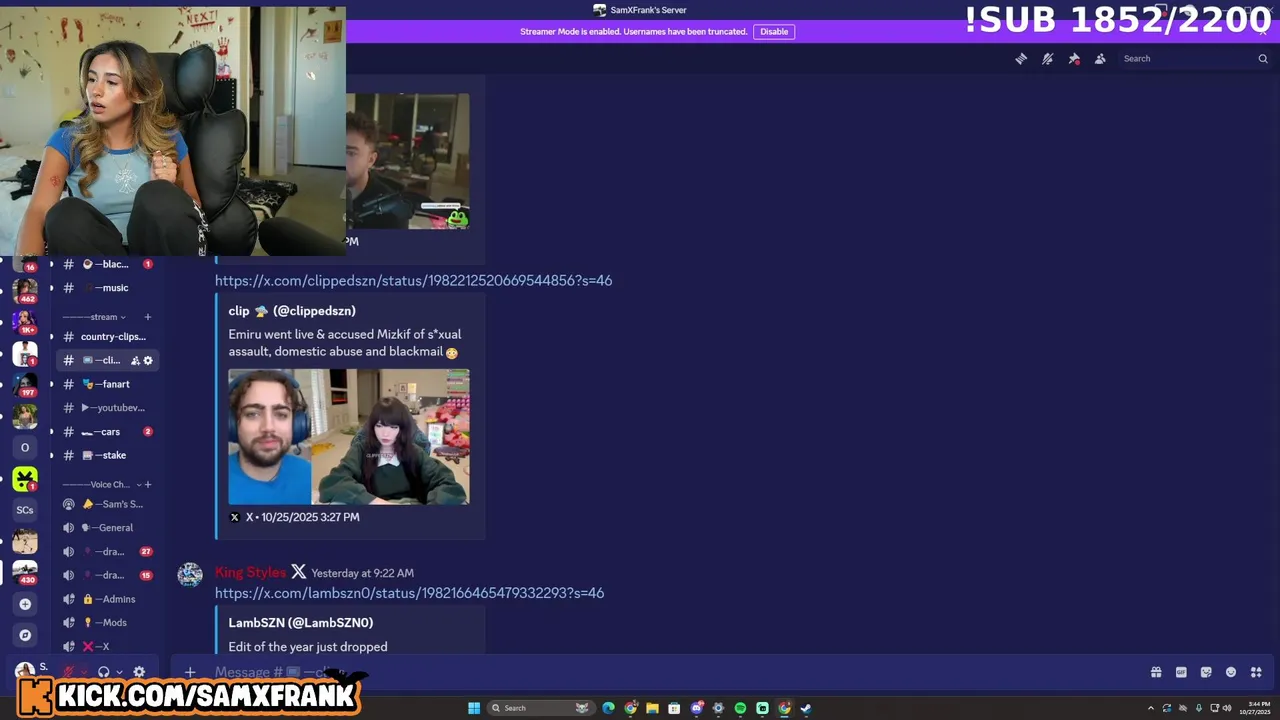This screenshot has height=720, width=1280.
Task: Edit cli... channel settings gear
Action: point(148,361)
